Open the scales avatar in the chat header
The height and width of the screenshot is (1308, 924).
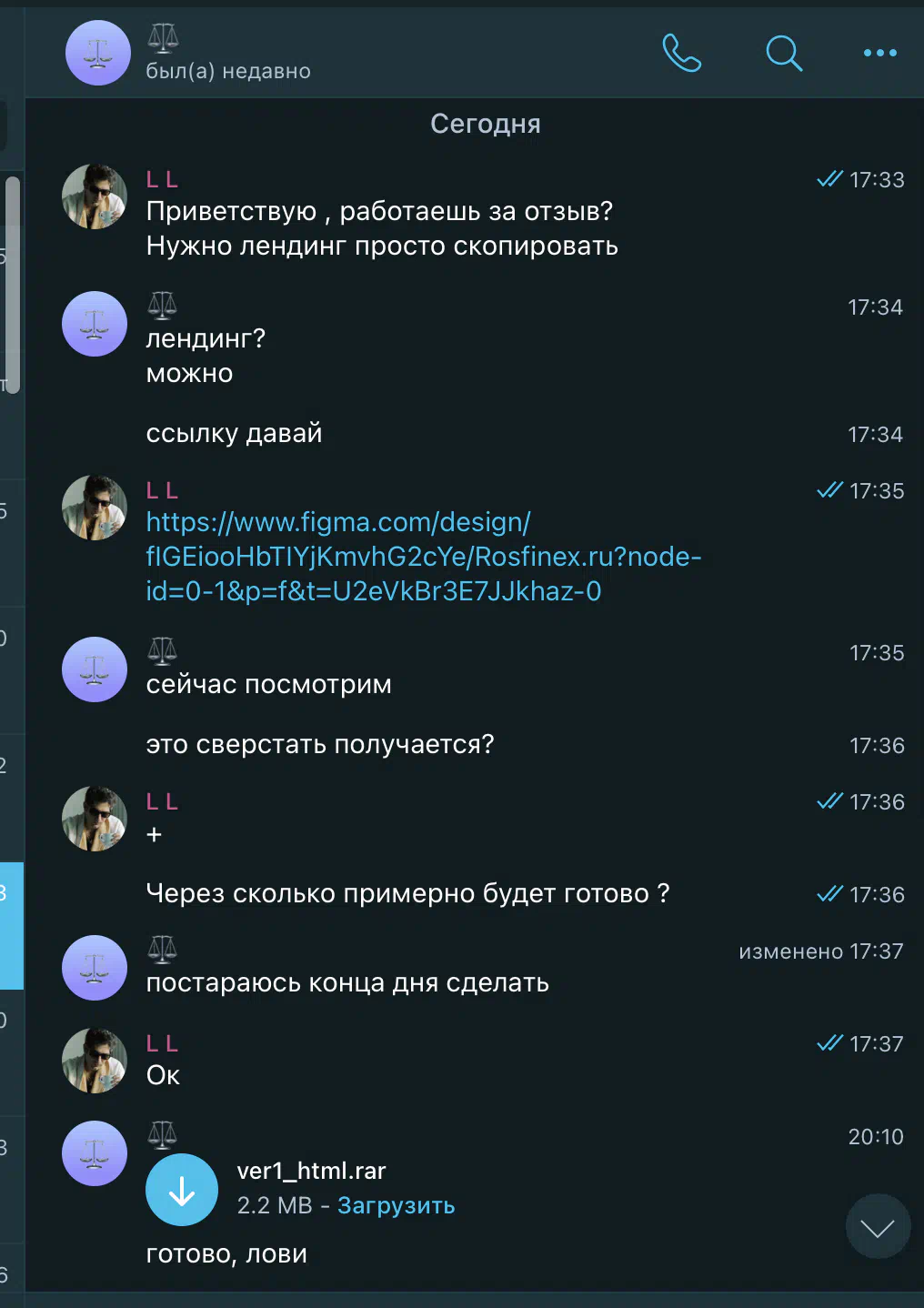pos(98,53)
